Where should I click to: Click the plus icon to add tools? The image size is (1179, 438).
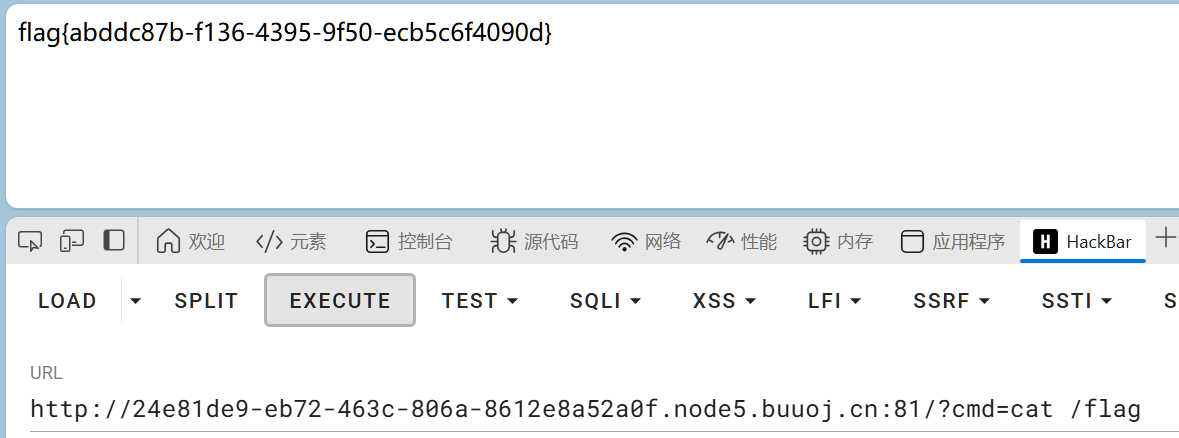click(1165, 238)
